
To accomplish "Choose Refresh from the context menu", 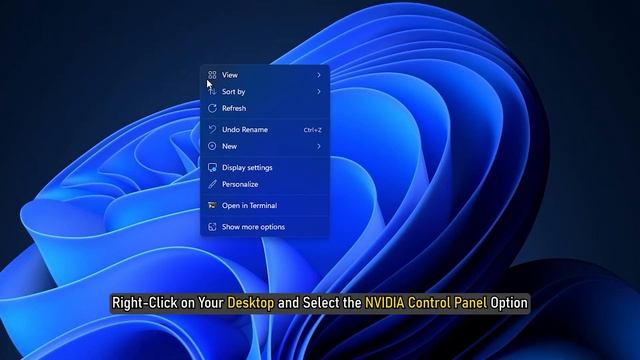I will pyautogui.click(x=264, y=108).
